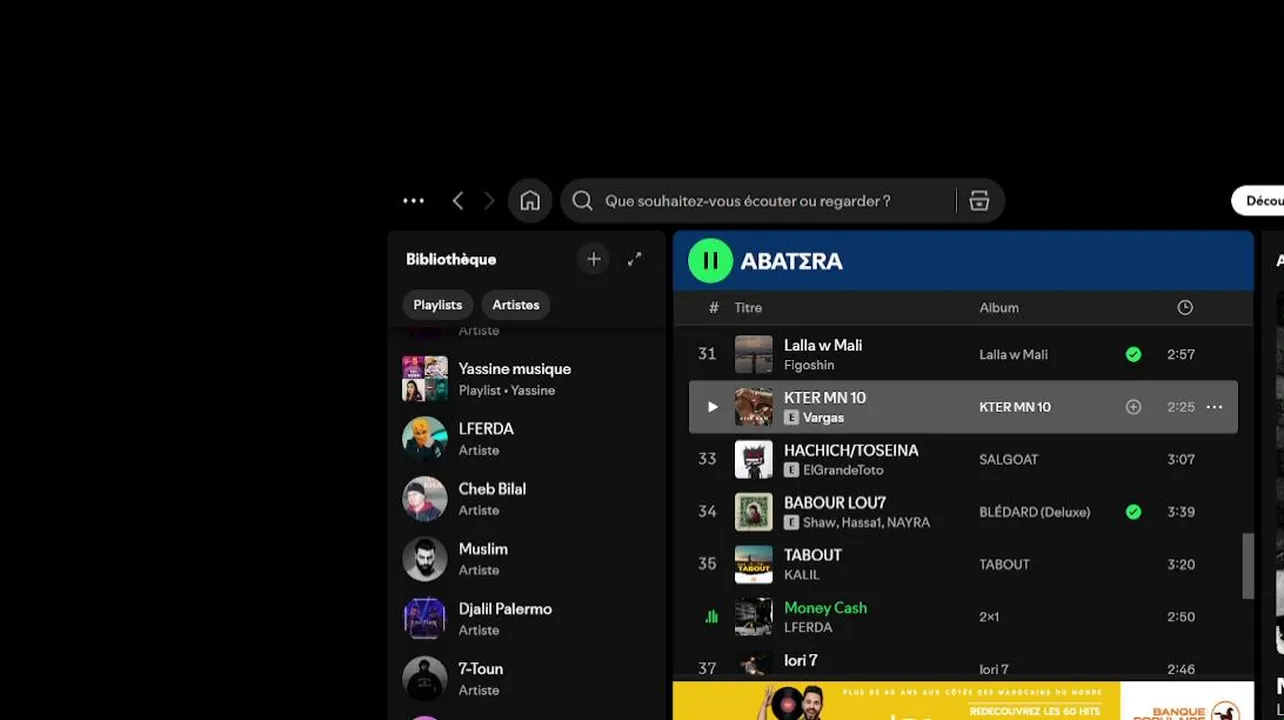Open 7-Toun artist
1284x720 pixels.
click(526, 679)
